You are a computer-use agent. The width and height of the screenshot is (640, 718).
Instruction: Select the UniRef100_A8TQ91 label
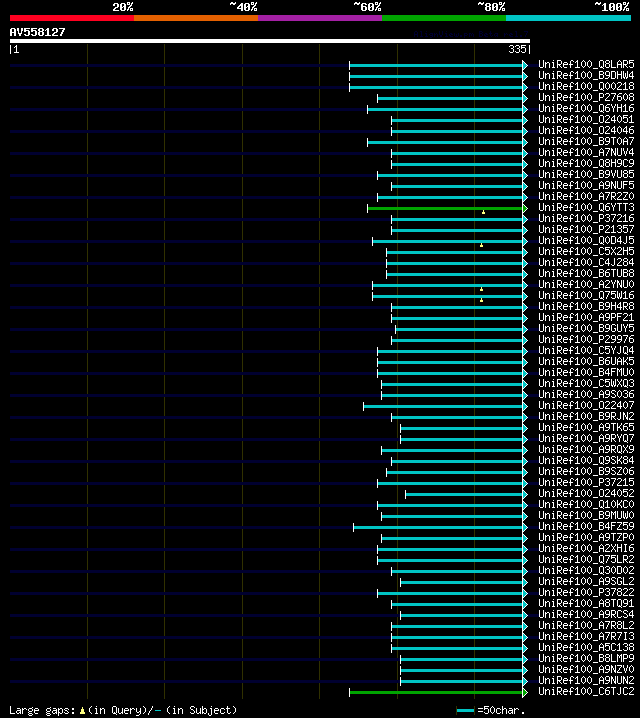click(x=586, y=603)
